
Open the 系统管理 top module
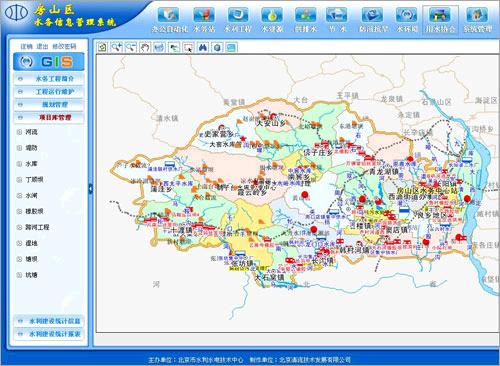pyautogui.click(x=477, y=19)
